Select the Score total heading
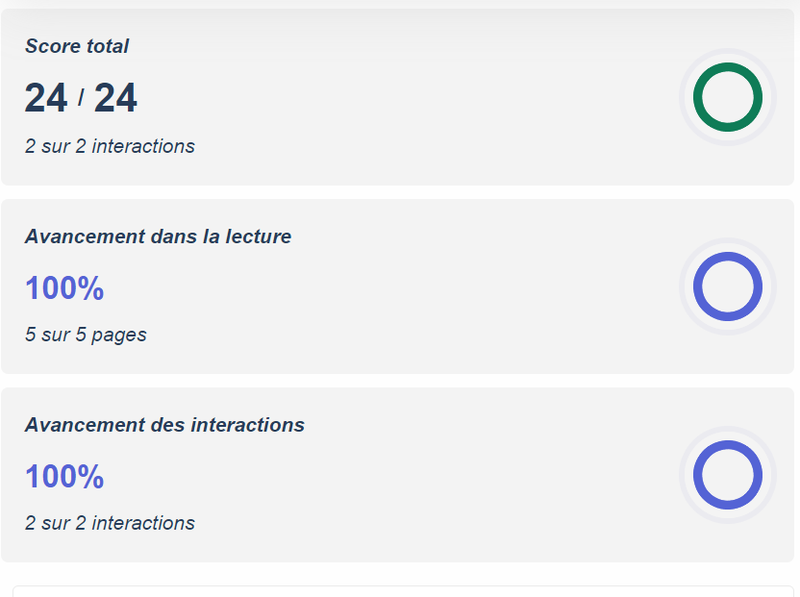800x597 pixels. click(x=77, y=46)
